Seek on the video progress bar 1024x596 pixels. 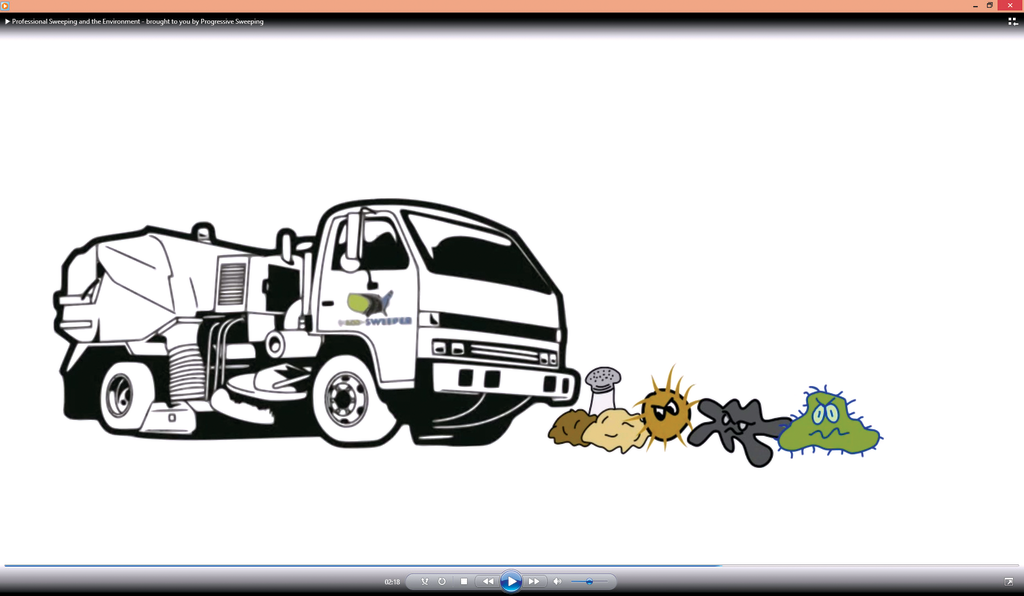[x=512, y=565]
